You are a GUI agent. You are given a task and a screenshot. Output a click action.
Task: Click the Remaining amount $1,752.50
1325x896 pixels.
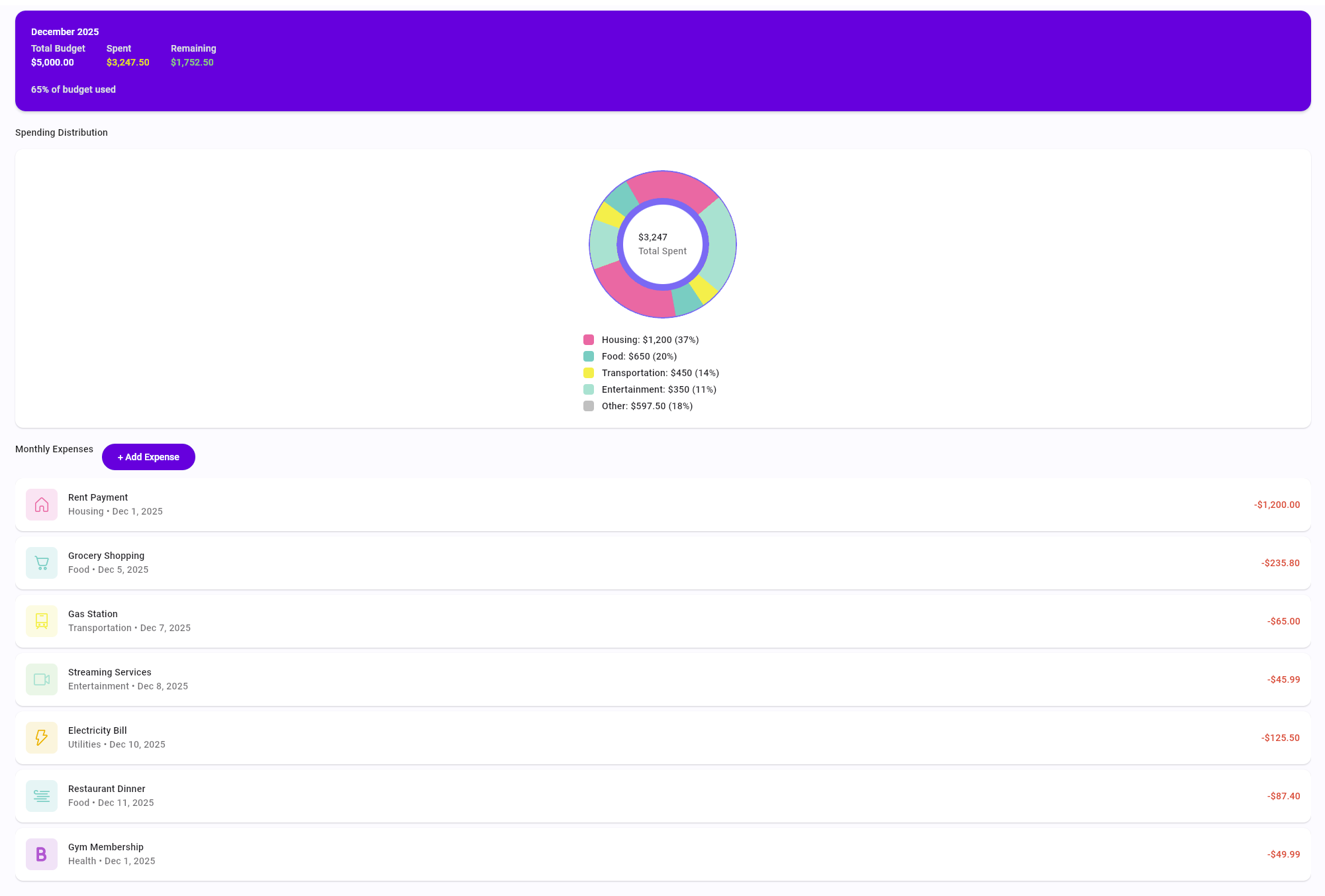(192, 62)
